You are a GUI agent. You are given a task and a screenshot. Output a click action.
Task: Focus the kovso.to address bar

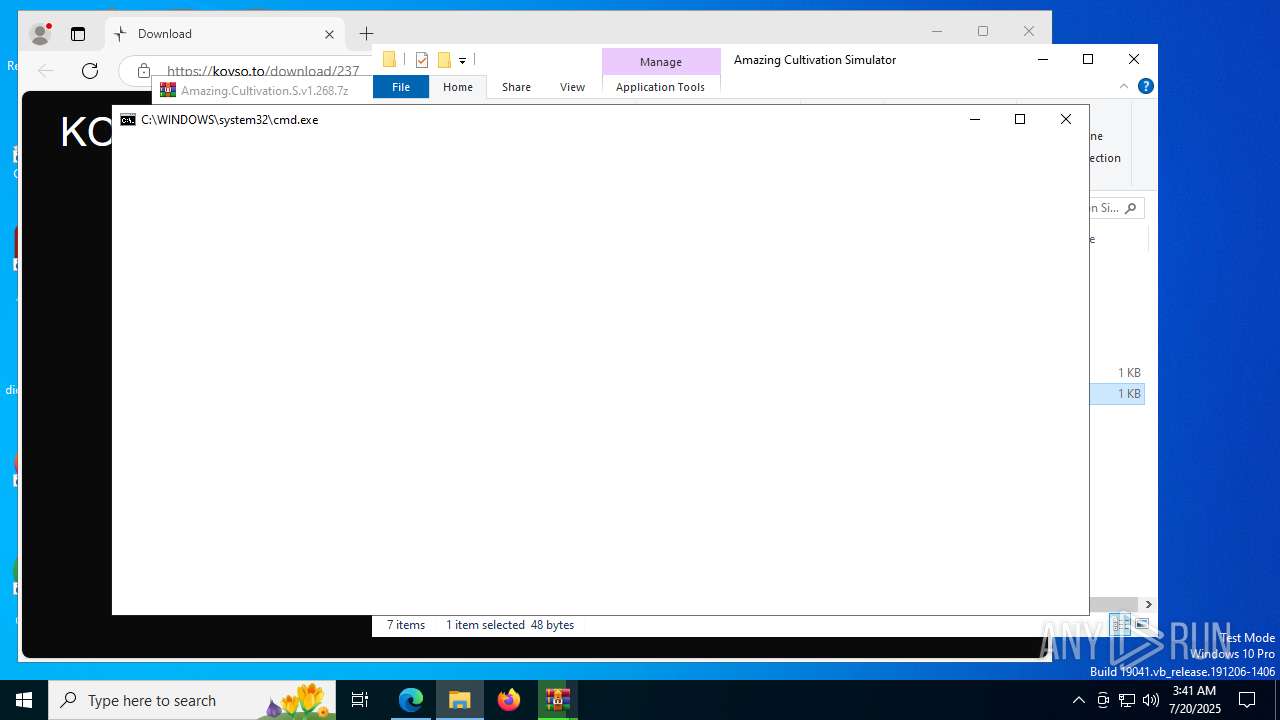[x=263, y=71]
